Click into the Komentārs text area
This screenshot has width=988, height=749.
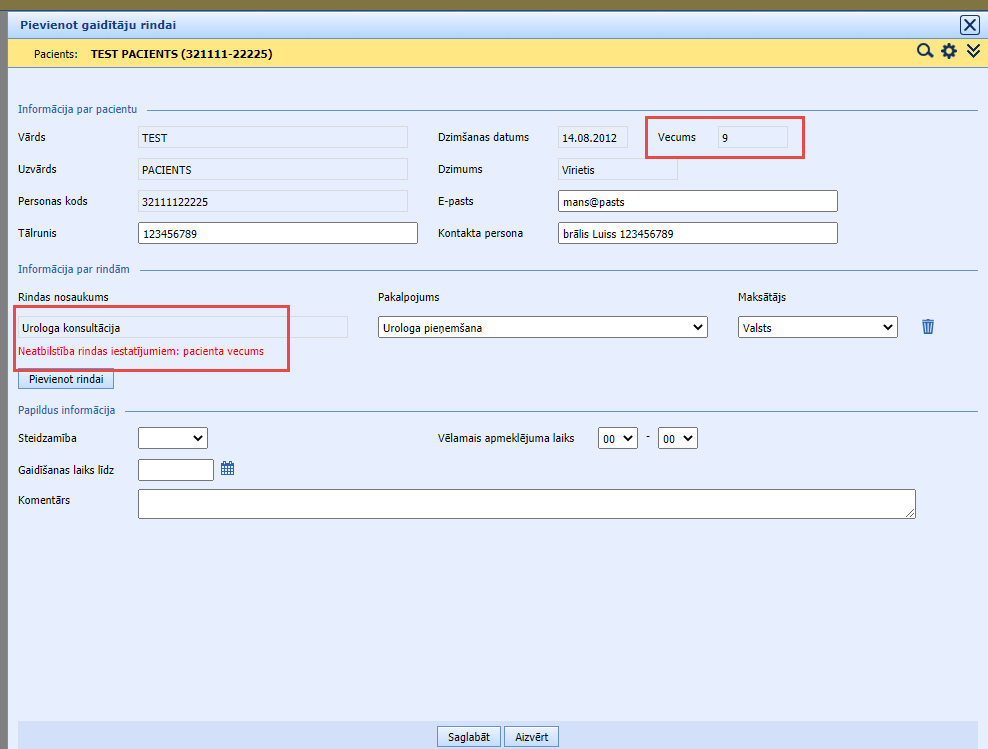[x=526, y=504]
